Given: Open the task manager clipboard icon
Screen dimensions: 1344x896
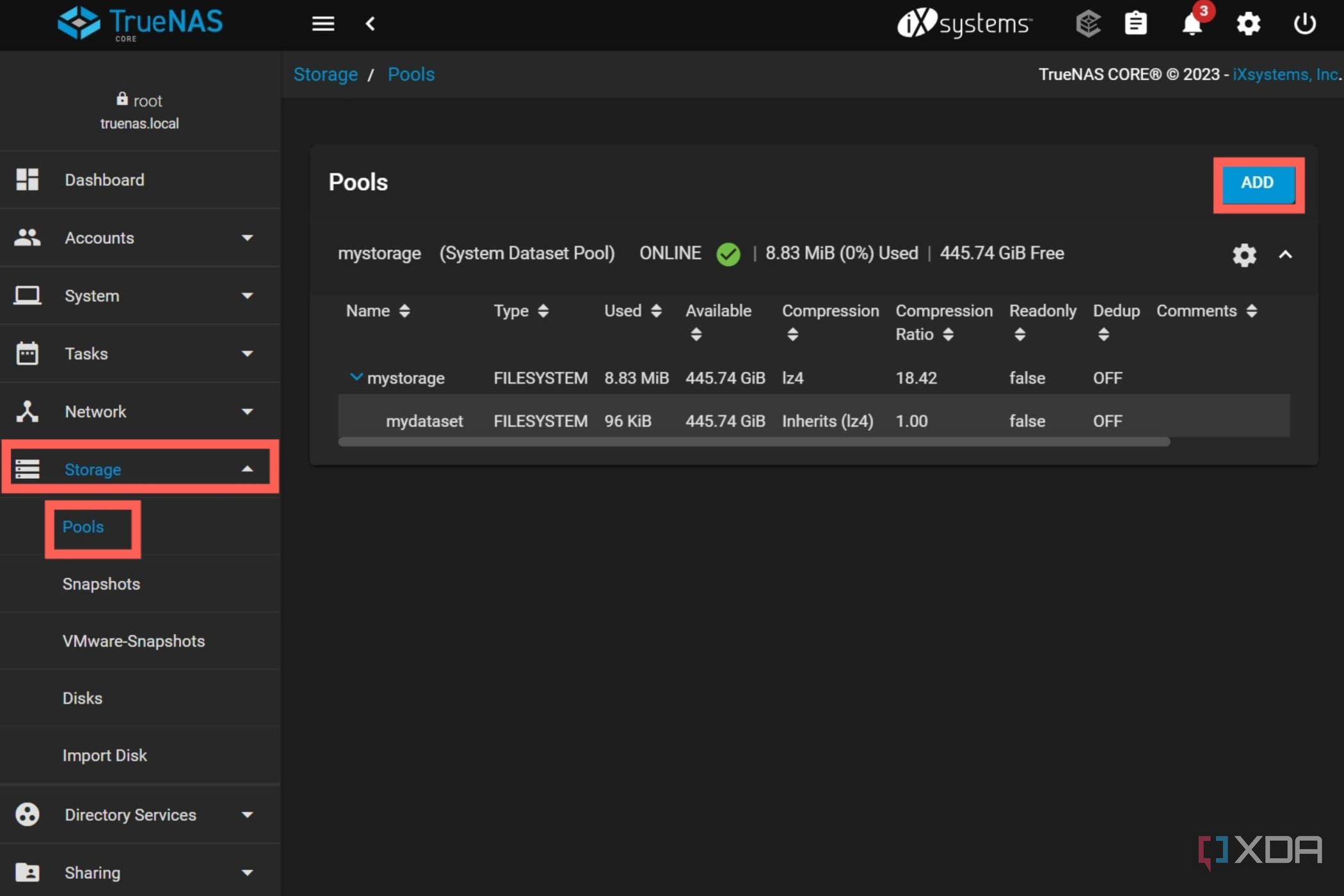Looking at the screenshot, I should click(x=1135, y=24).
